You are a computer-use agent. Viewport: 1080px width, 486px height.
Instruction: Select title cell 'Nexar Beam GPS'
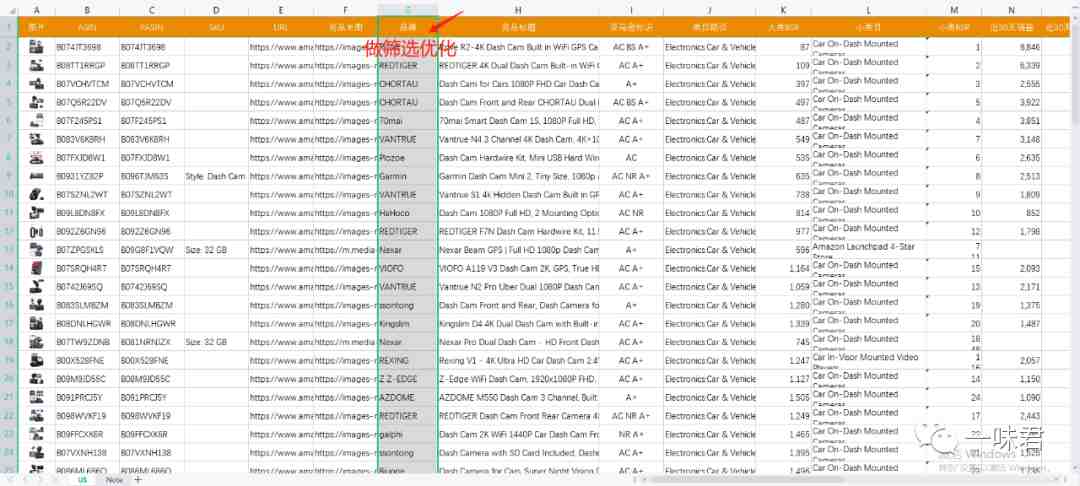[518, 250]
